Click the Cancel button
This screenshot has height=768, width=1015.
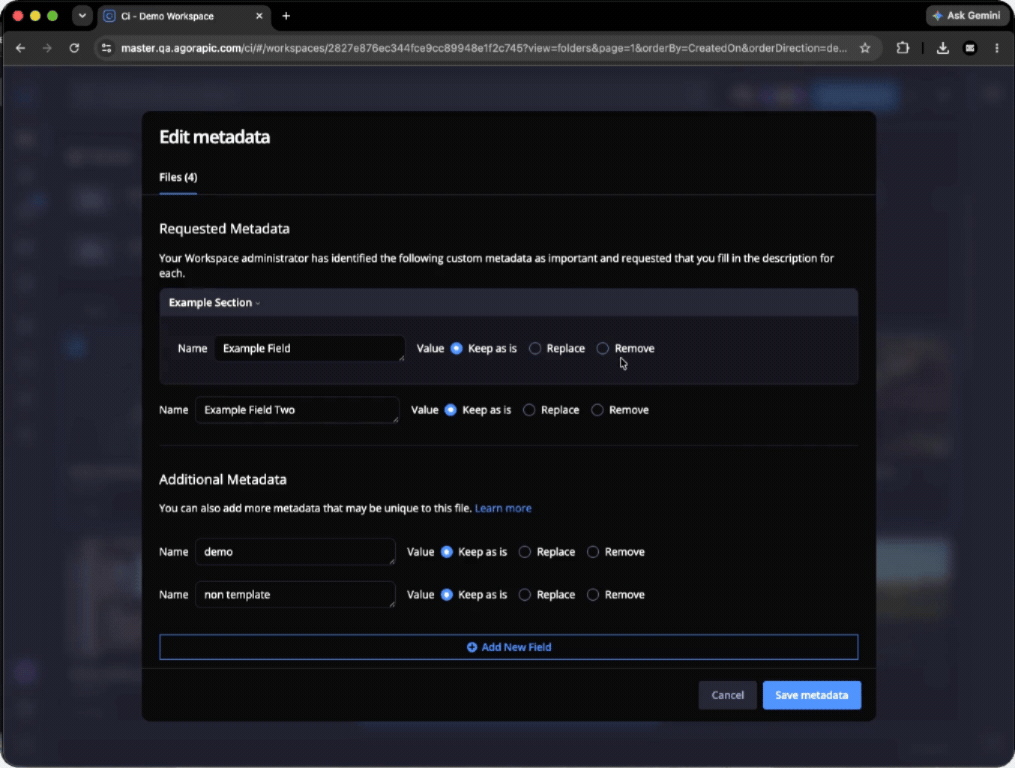(727, 695)
